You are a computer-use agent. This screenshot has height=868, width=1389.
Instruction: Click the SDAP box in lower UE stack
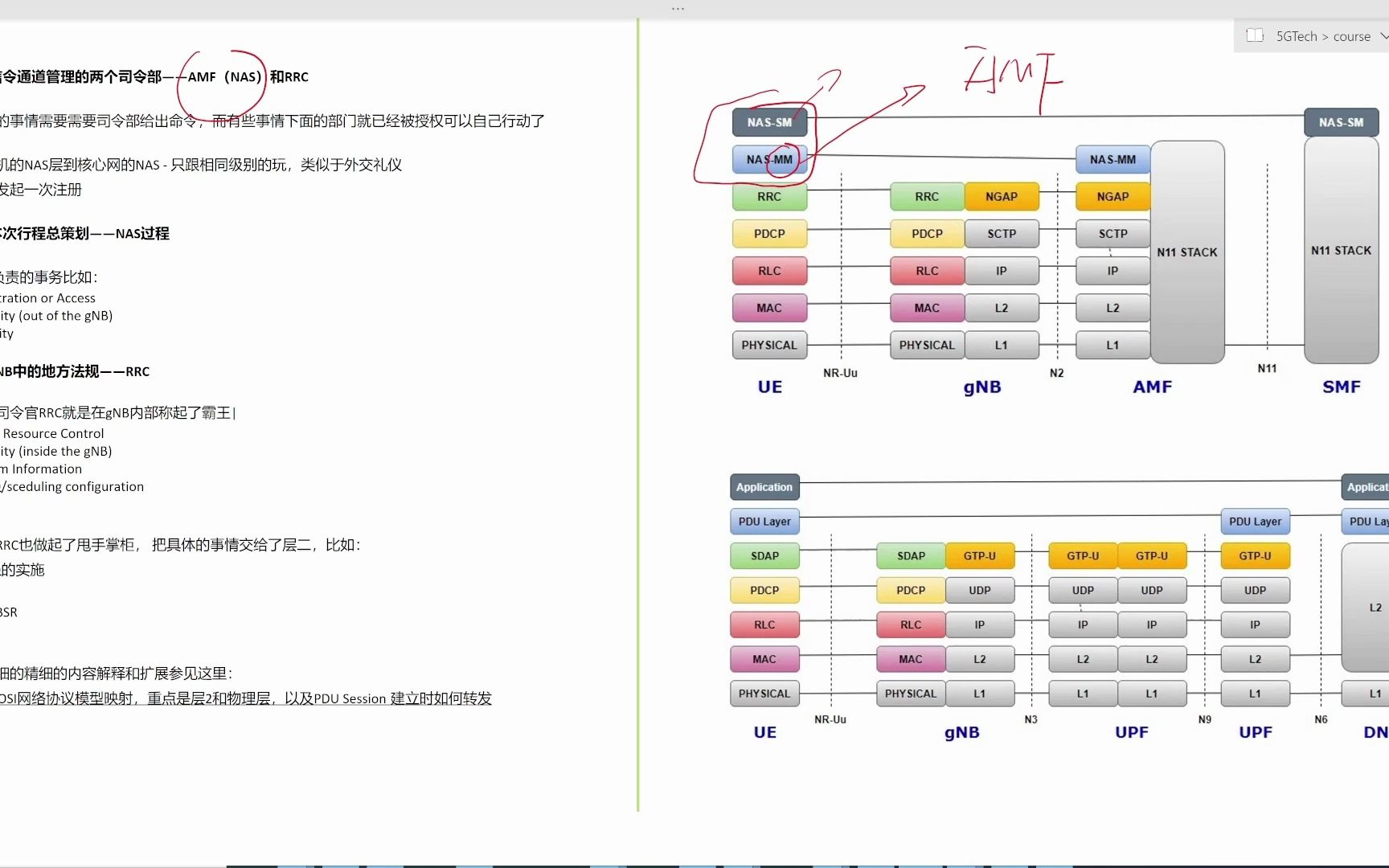click(x=764, y=556)
